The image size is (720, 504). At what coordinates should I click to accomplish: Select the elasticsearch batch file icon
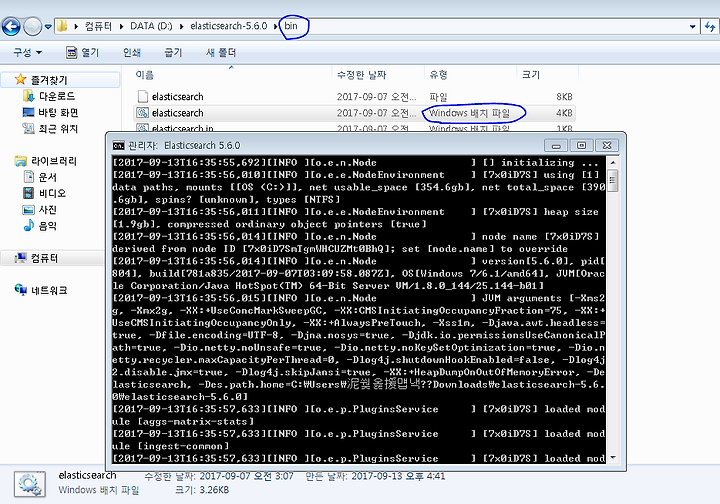143,112
